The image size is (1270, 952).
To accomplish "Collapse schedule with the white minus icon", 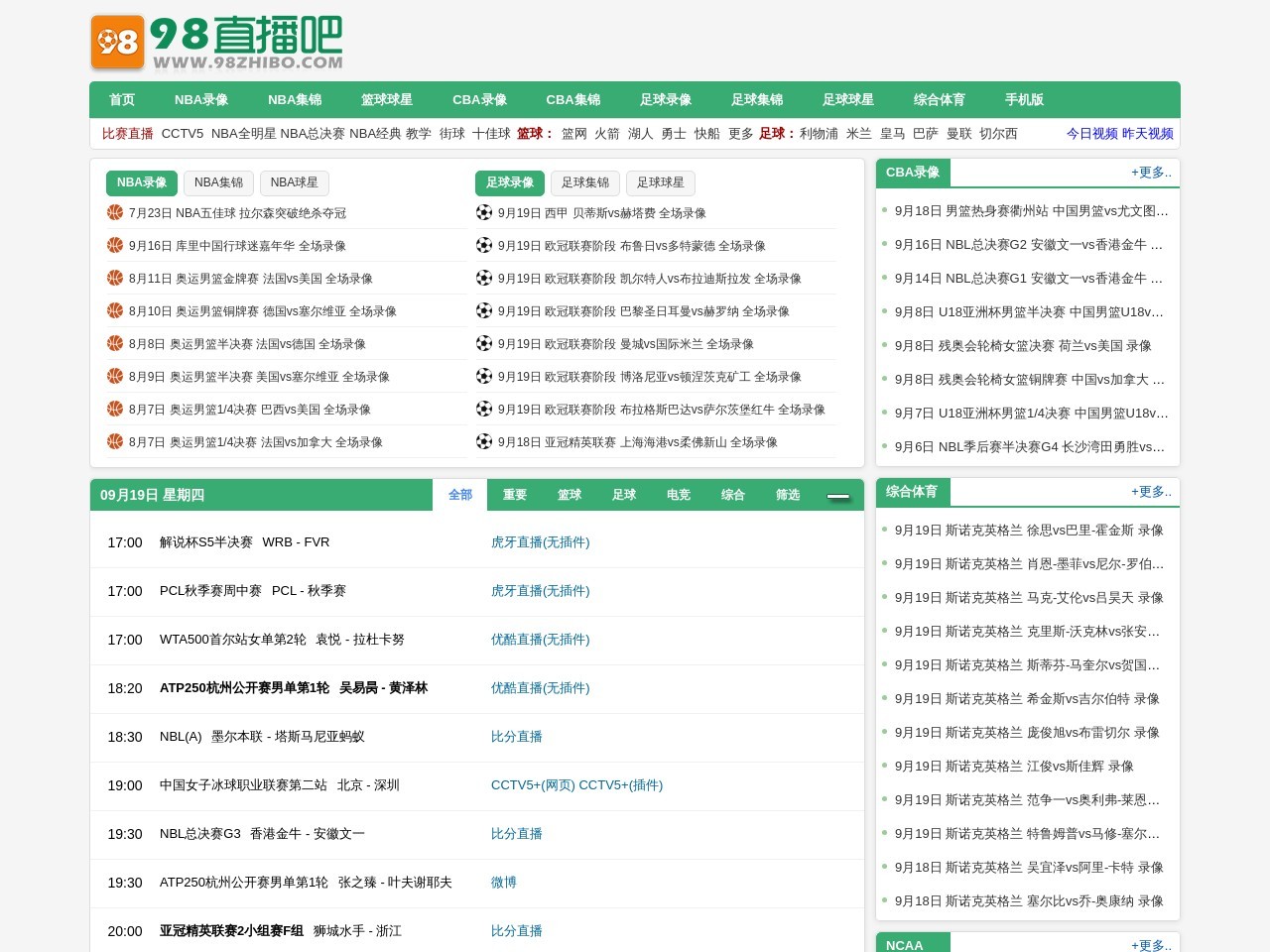I will pyautogui.click(x=838, y=496).
